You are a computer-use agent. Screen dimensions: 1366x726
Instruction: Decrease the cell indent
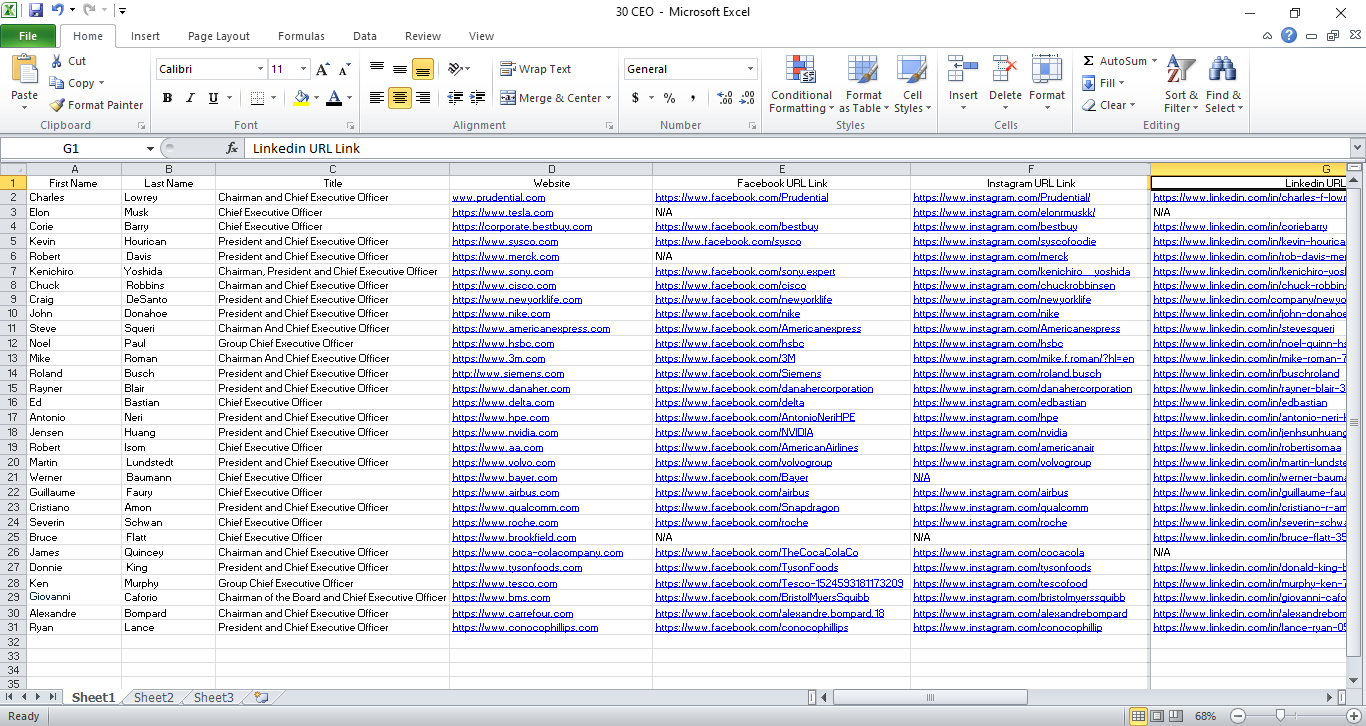[455, 98]
